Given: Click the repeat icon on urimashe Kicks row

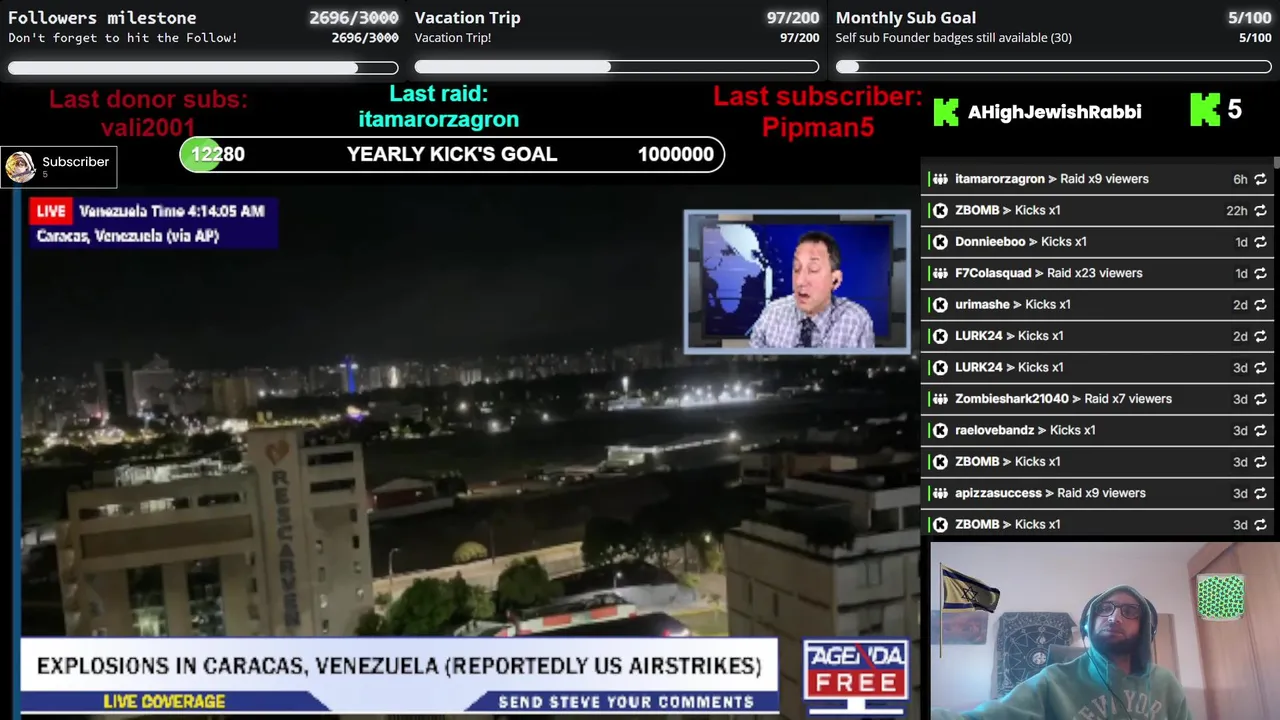Looking at the screenshot, I should 1260,304.
